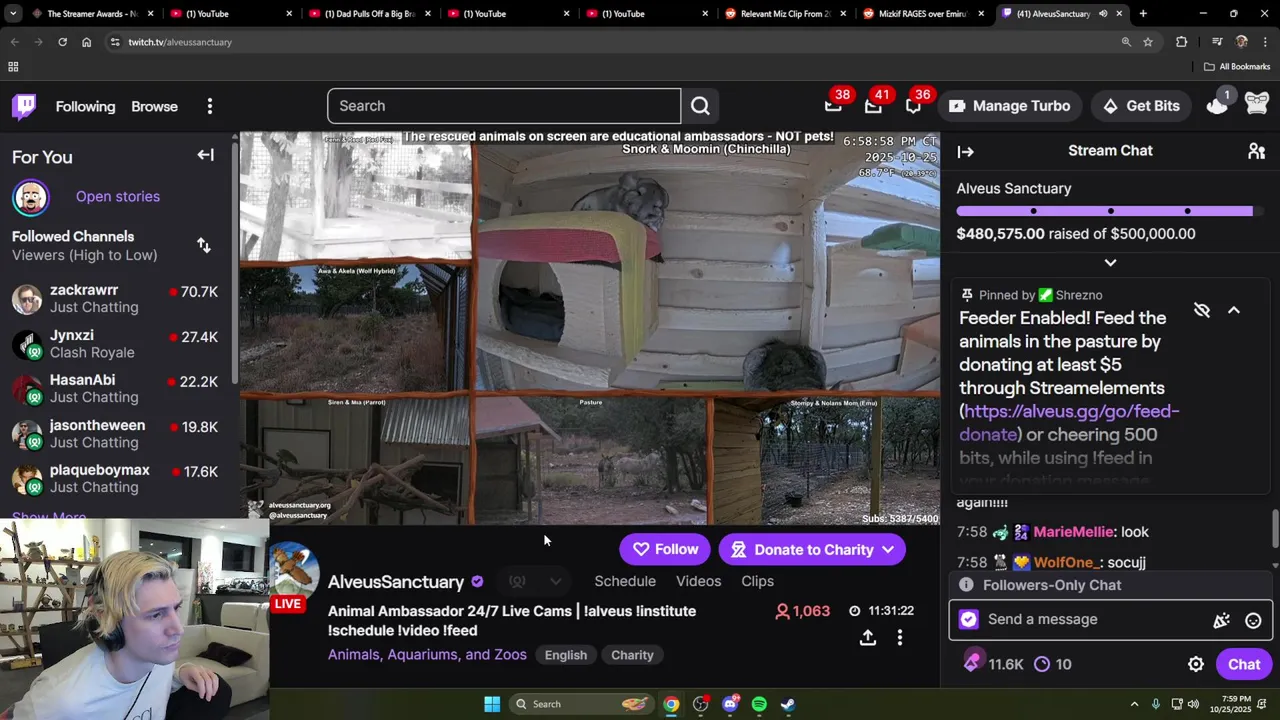1280x720 pixels.
Task: Open chat settings gear icon
Action: (1196, 664)
